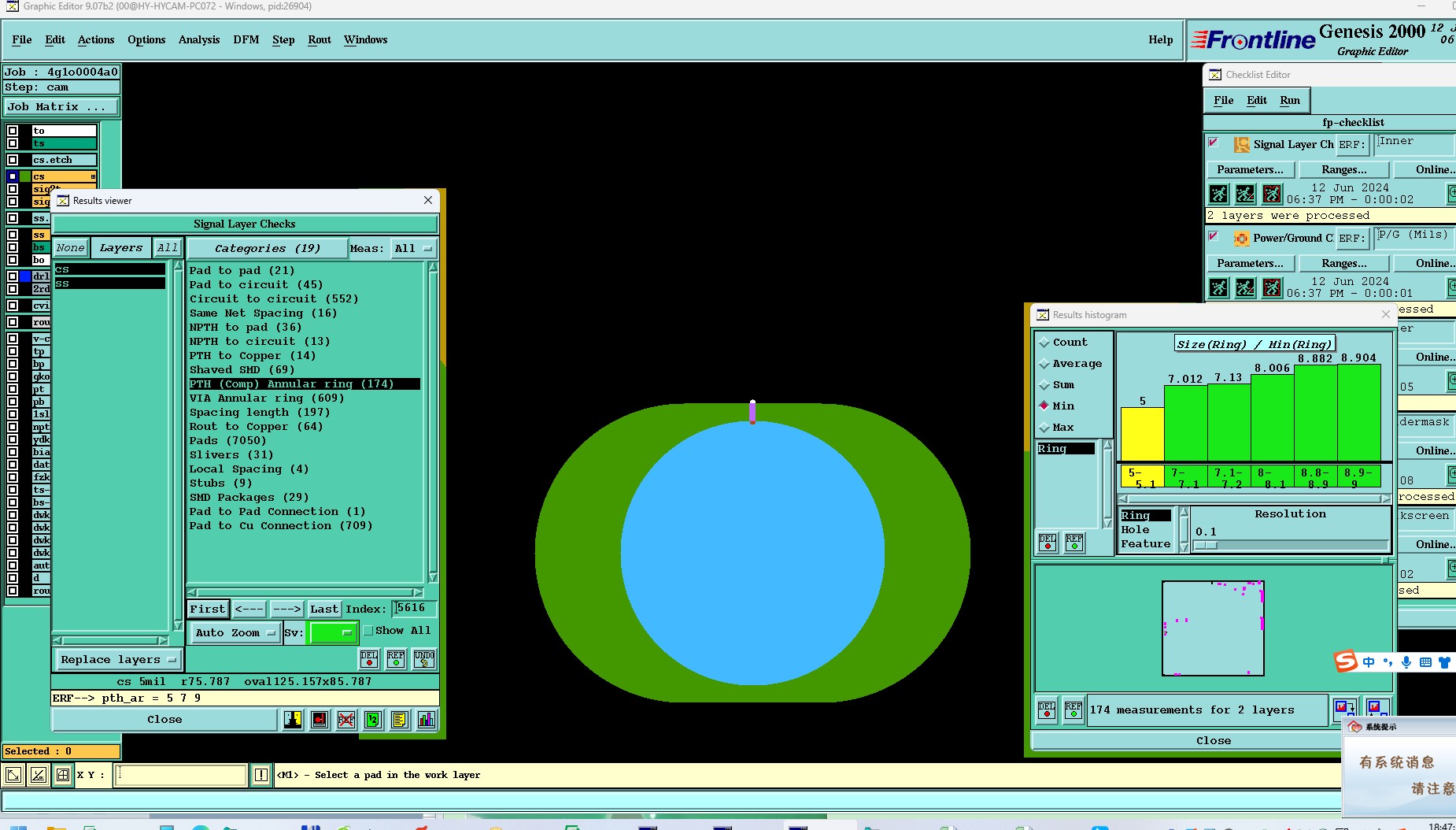Image resolution: width=1456 pixels, height=830 pixels.
Task: Click the Last button in Results viewer
Action: point(323,610)
